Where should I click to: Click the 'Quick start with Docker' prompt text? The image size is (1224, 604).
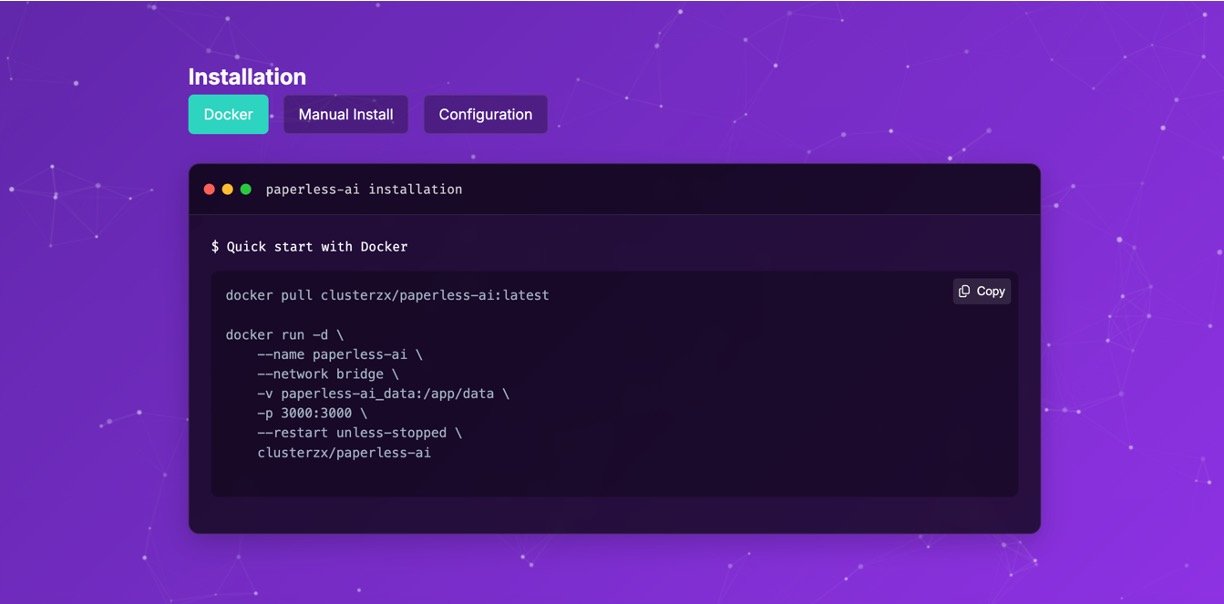click(x=317, y=246)
